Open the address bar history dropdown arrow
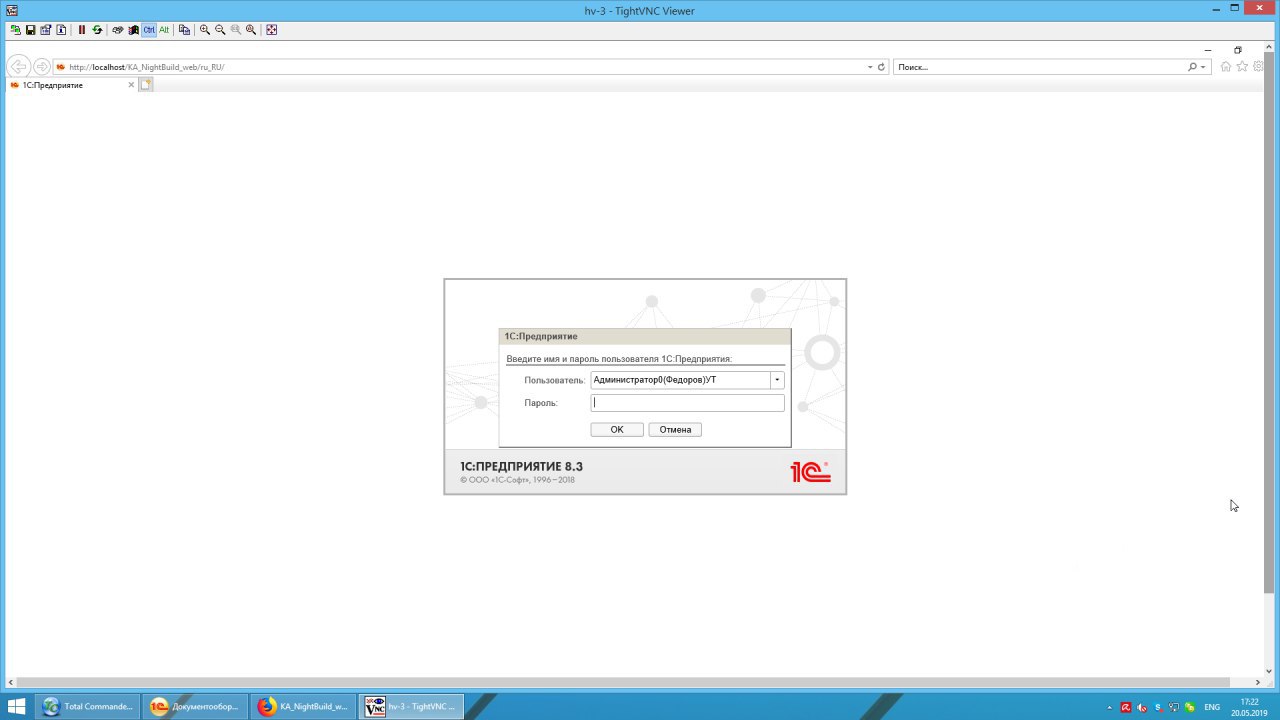 click(870, 67)
